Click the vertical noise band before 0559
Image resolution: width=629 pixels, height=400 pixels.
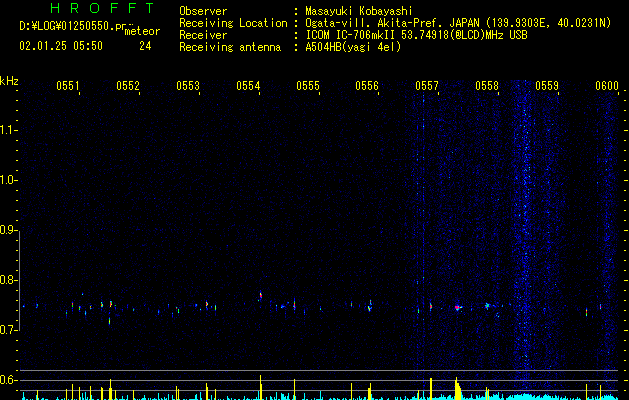526,225
